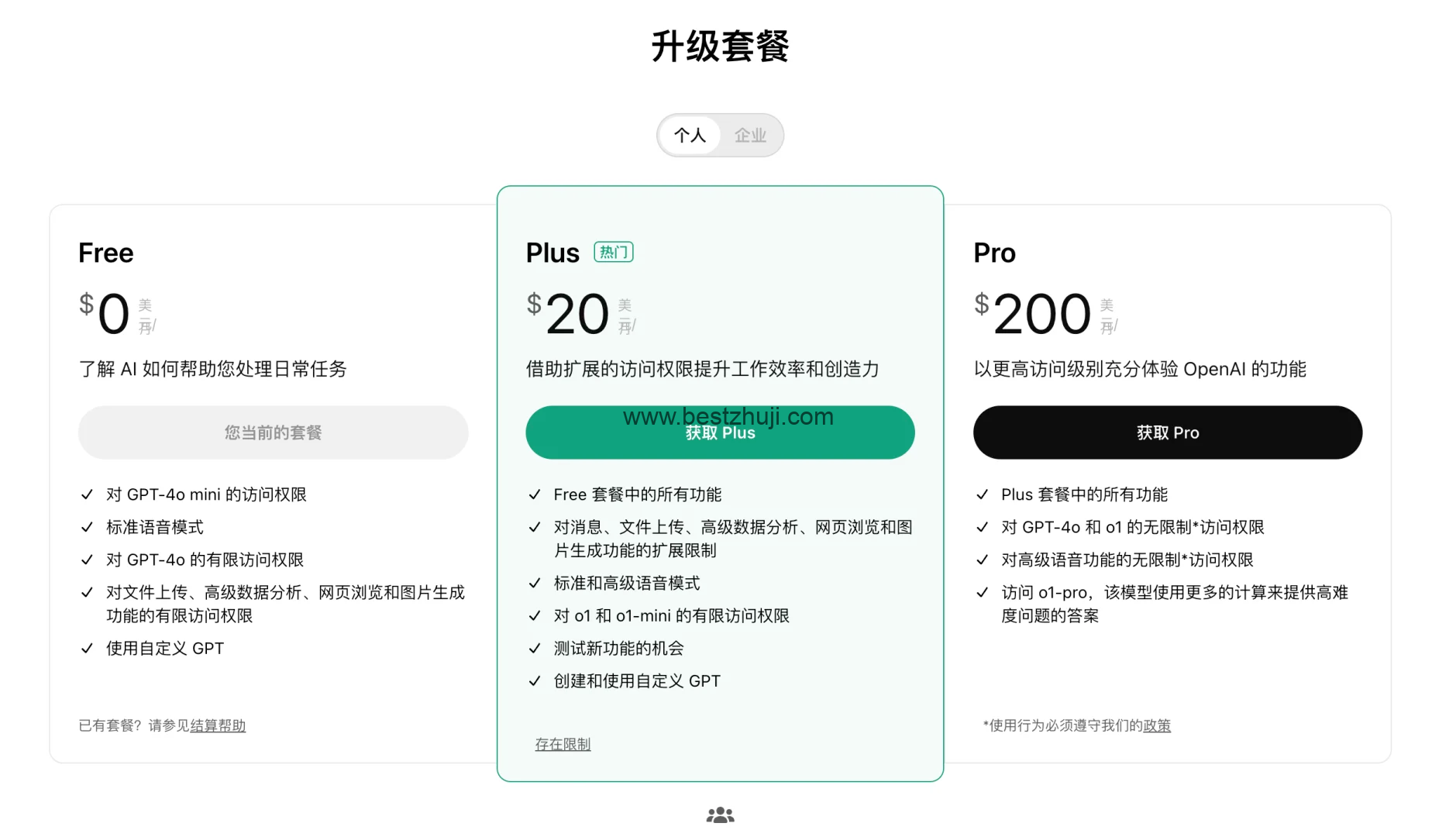Click the people icon below the pricing cards

click(720, 814)
